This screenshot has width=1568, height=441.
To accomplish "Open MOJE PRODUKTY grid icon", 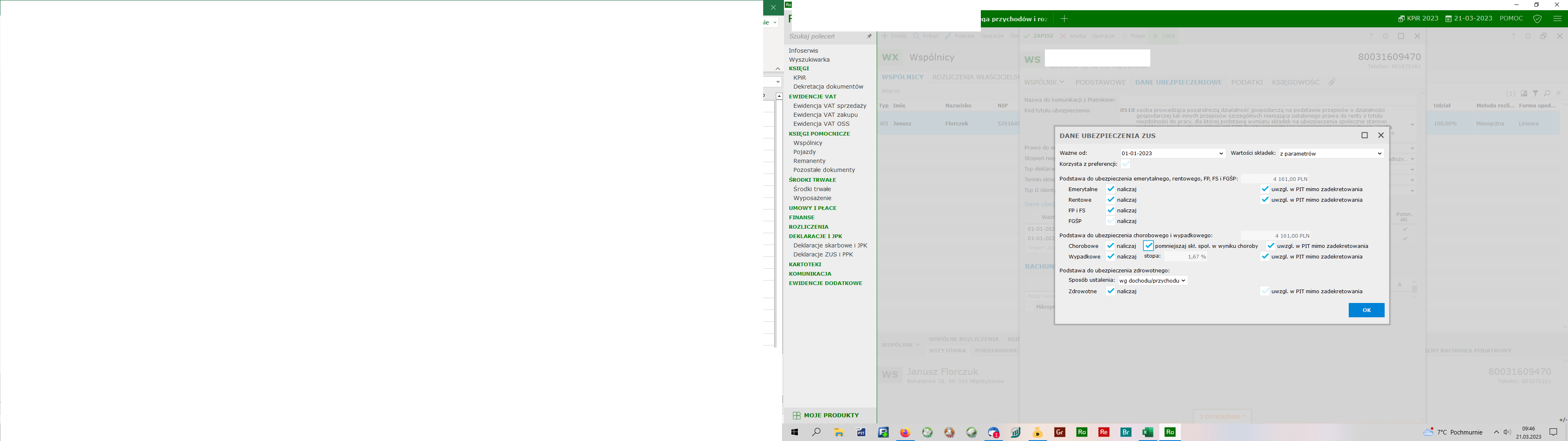I will tap(796, 415).
